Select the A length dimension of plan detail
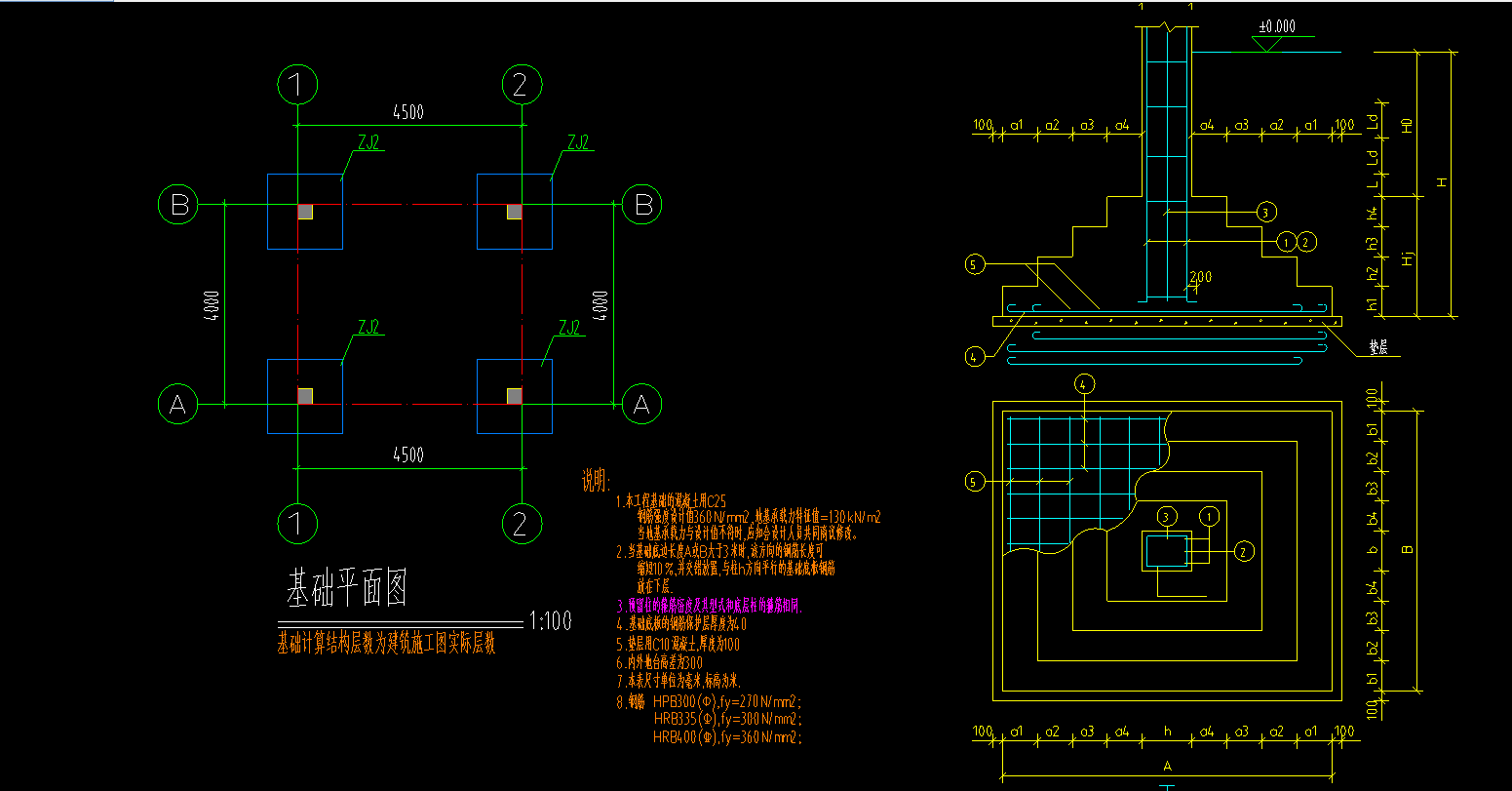 [1167, 766]
